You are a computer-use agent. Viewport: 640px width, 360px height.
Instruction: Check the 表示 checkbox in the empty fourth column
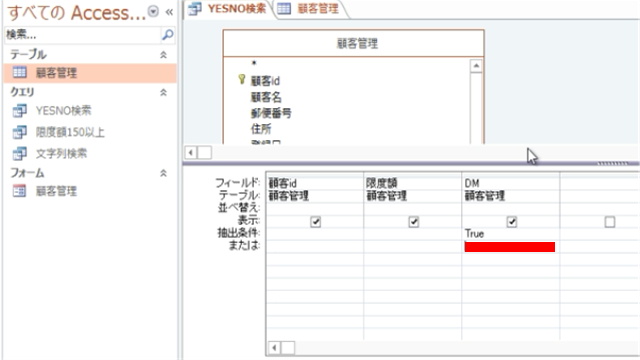610,222
